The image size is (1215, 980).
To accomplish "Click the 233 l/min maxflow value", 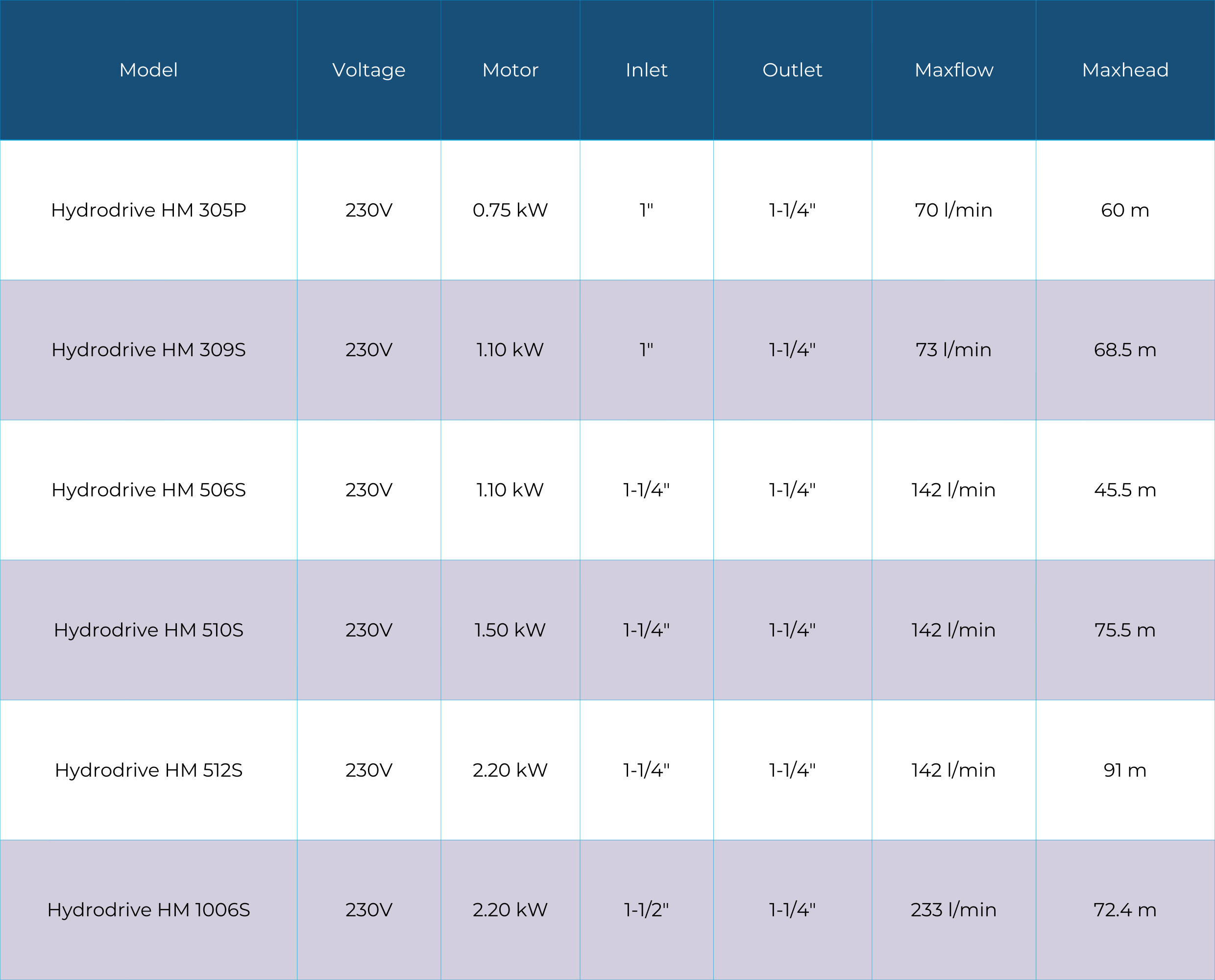I will [x=954, y=910].
